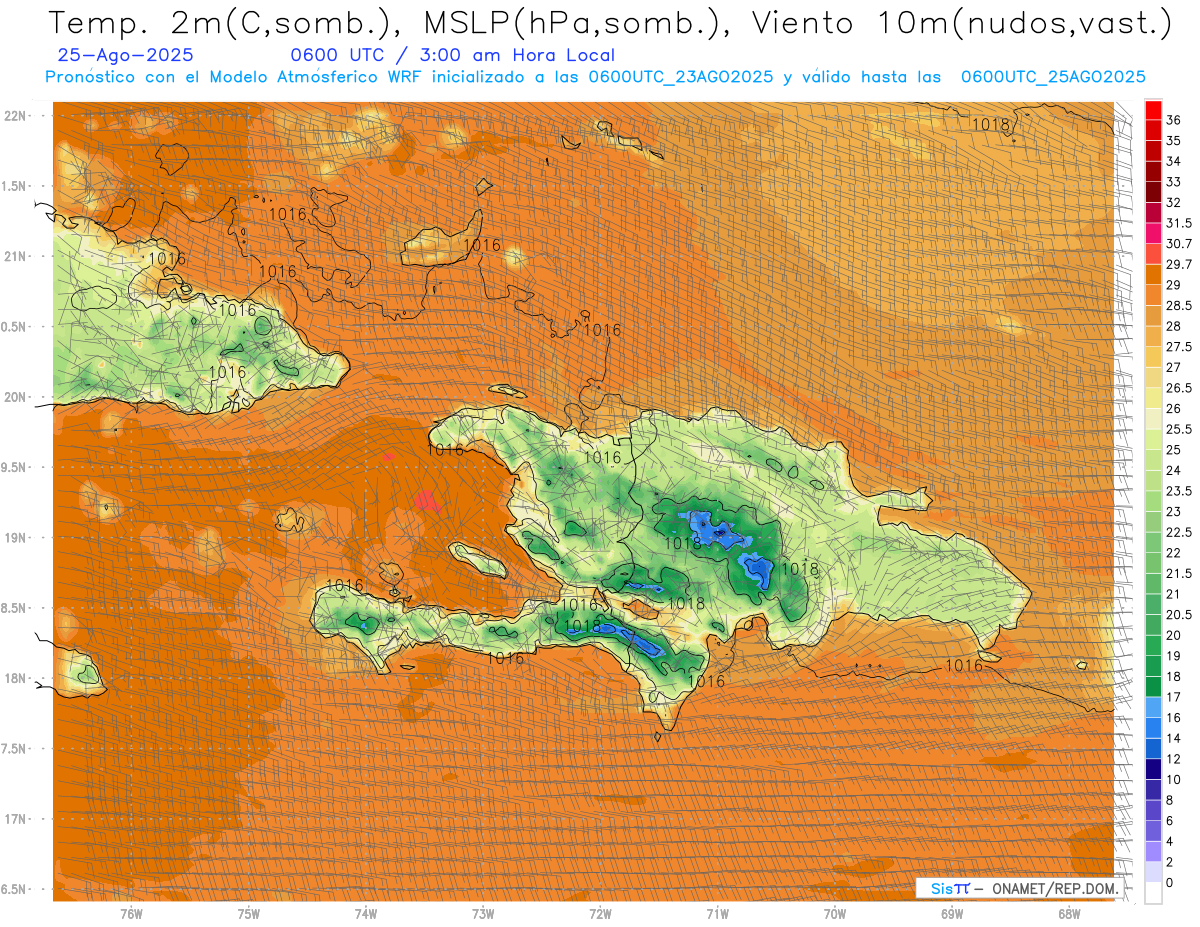Click the legend value "14"
The height and width of the screenshot is (927, 1200).
click(x=1174, y=738)
